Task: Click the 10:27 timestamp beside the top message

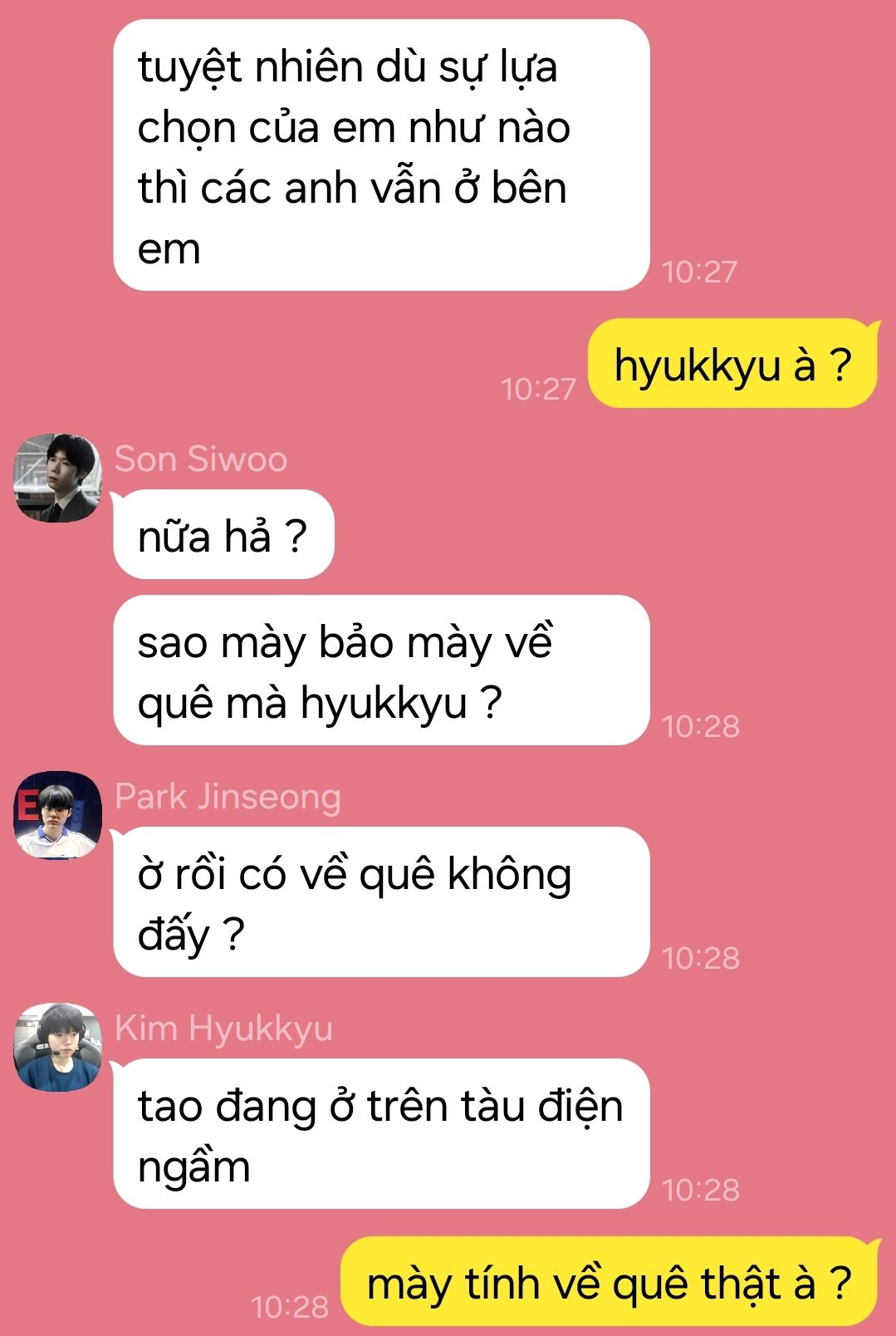Action: point(700,272)
